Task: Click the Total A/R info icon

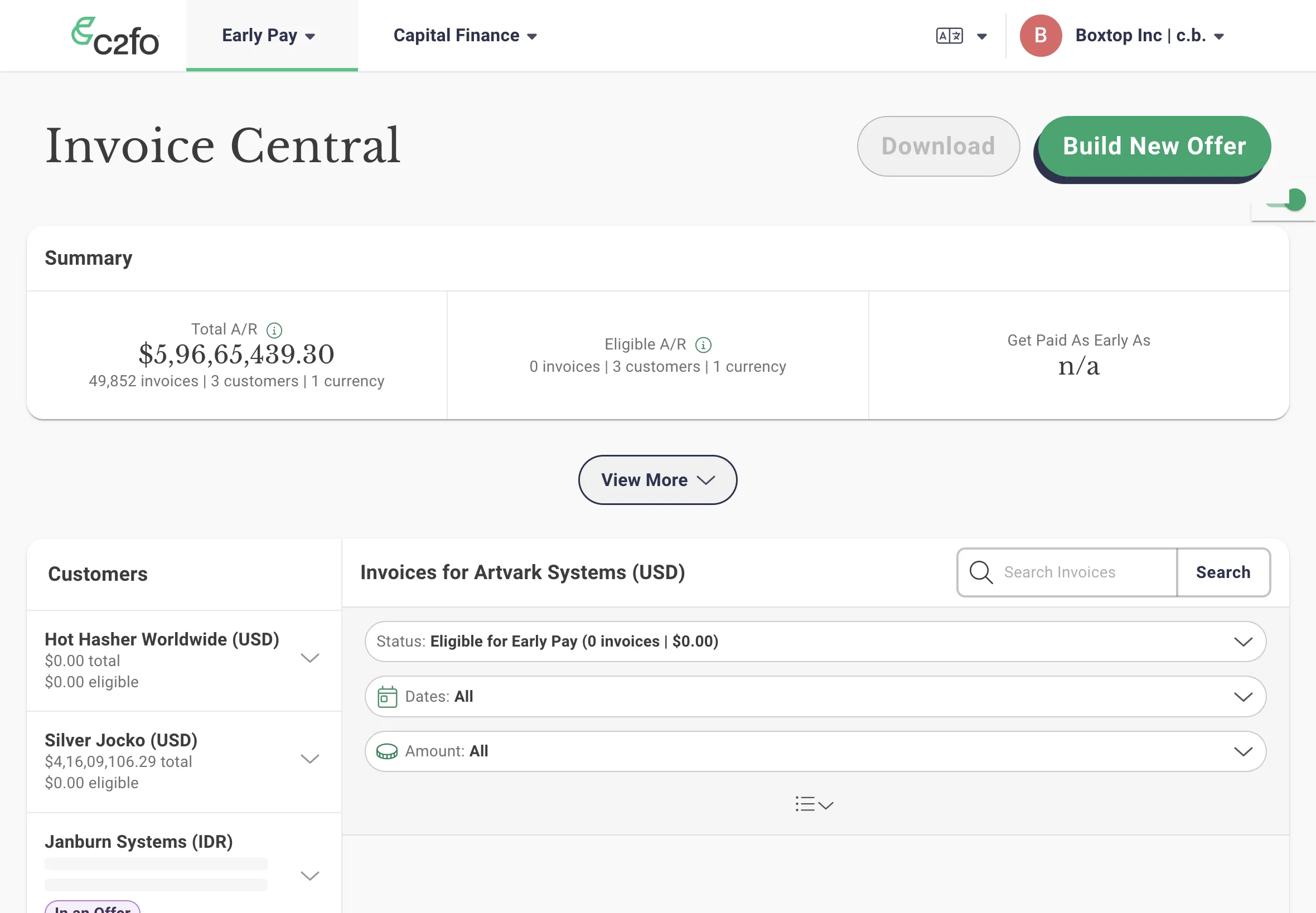Action: 275,330
